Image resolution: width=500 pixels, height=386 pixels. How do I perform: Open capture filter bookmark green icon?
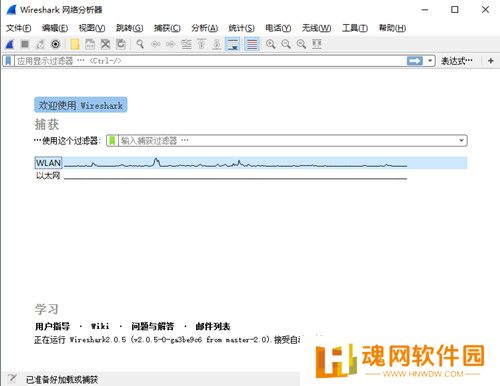[112, 141]
